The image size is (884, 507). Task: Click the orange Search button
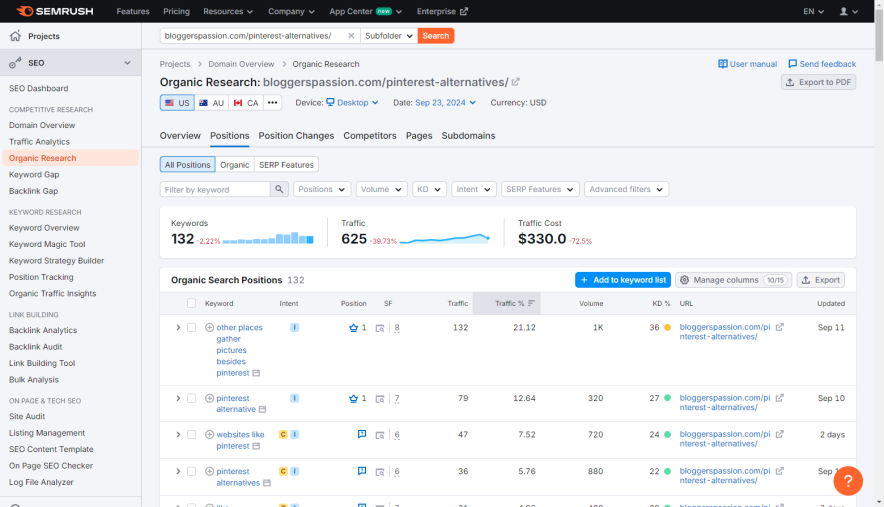pos(436,36)
